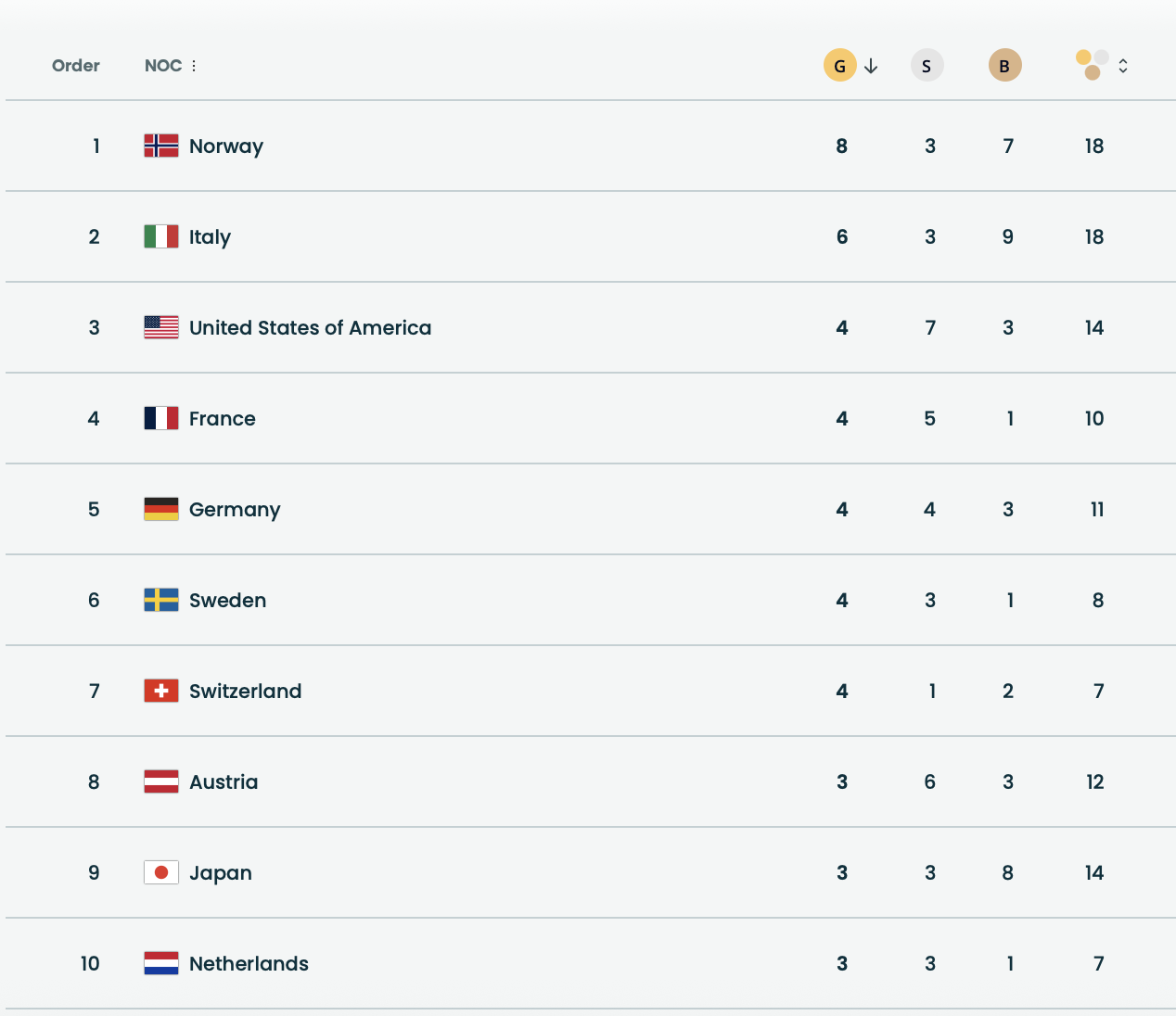This screenshot has width=1176, height=1016.
Task: Toggle sort arrows beside total medals
Action: [x=1123, y=66]
